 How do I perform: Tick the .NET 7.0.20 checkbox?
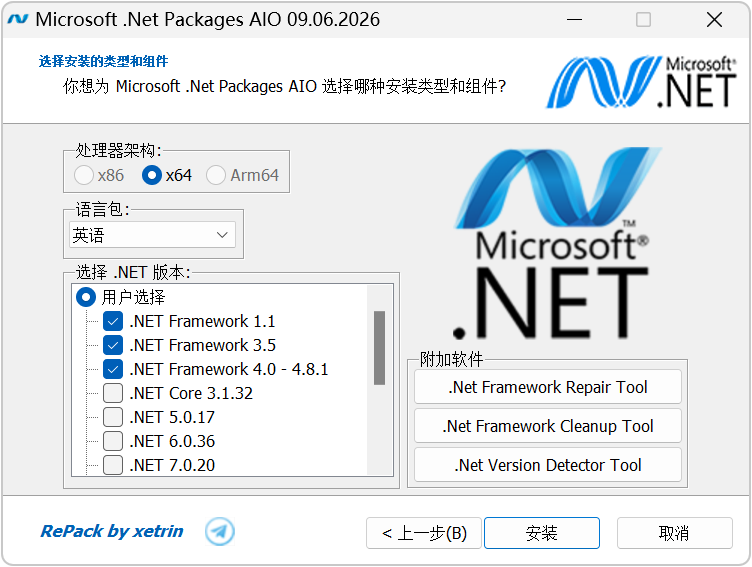(x=113, y=465)
